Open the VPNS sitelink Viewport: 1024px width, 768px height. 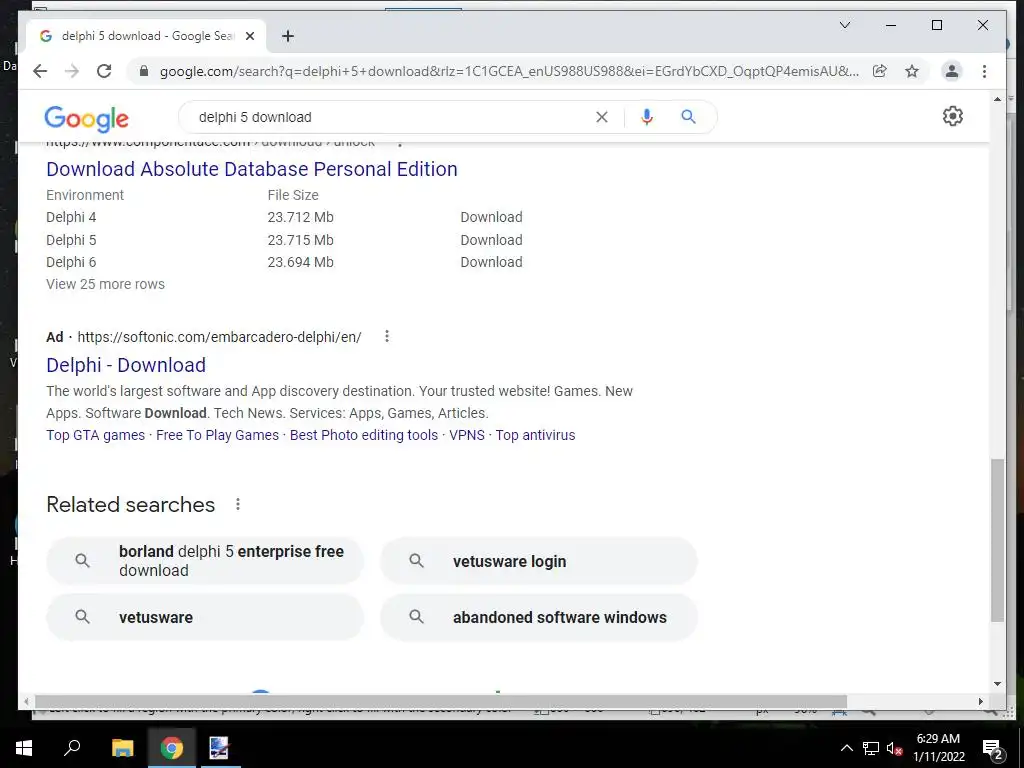[x=467, y=436]
